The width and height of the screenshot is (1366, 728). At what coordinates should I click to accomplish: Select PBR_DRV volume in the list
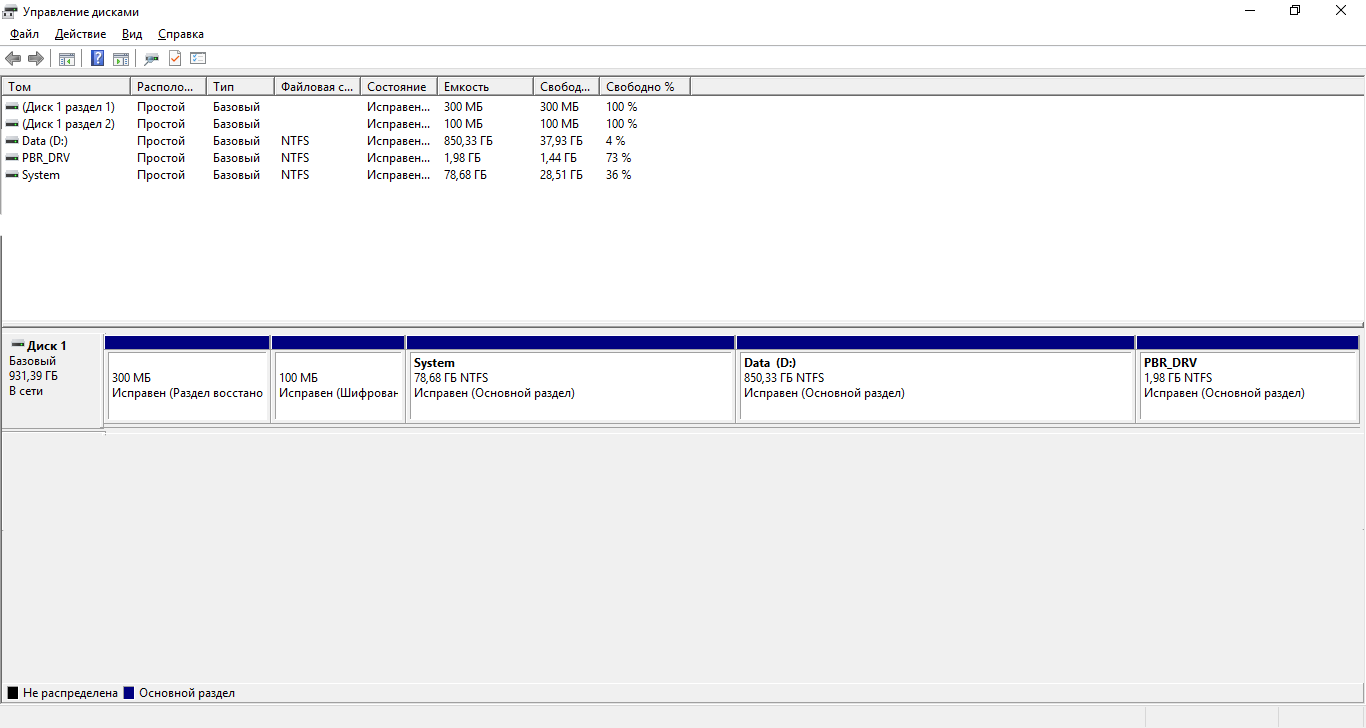(46, 158)
